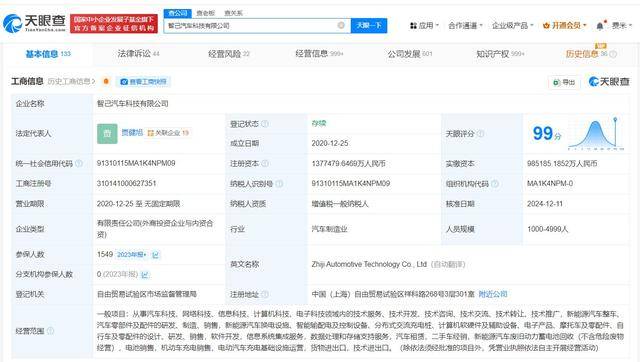This screenshot has width=640, height=362.
Task: Open the notification bell icon
Action: 600,26
